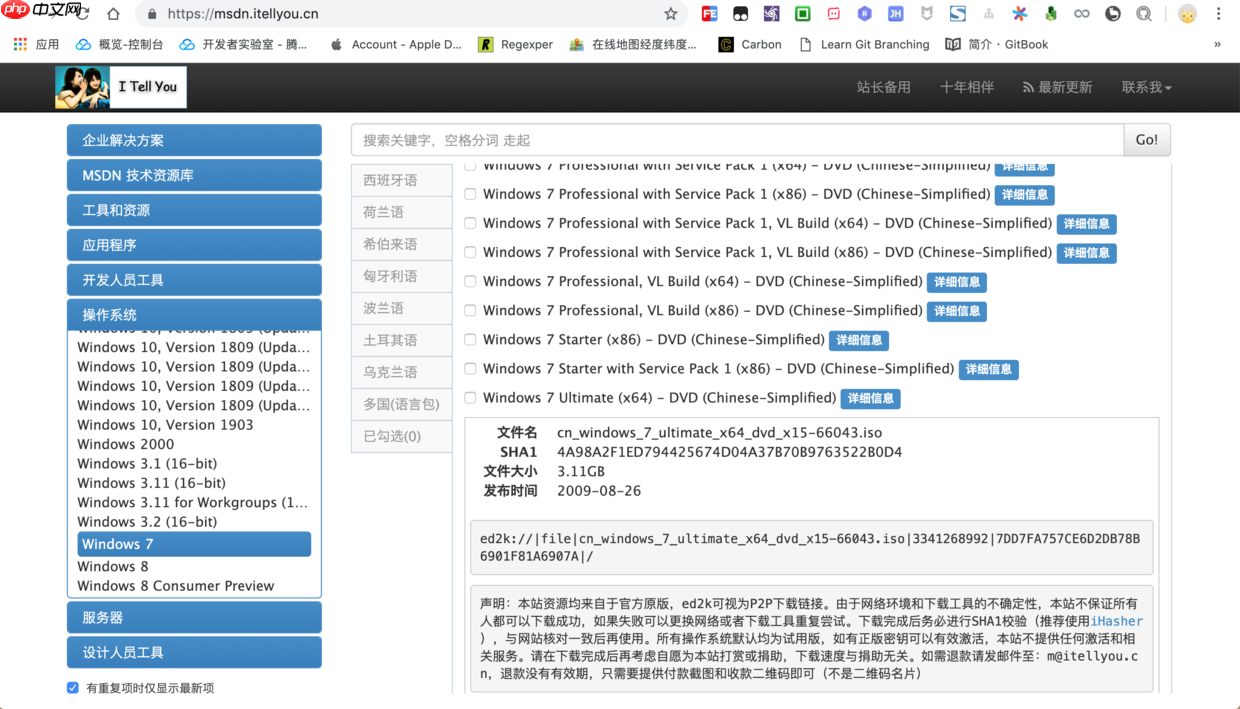1240x709 pixels.
Task: Click the Regexper bookmark icon
Action: tap(485, 44)
